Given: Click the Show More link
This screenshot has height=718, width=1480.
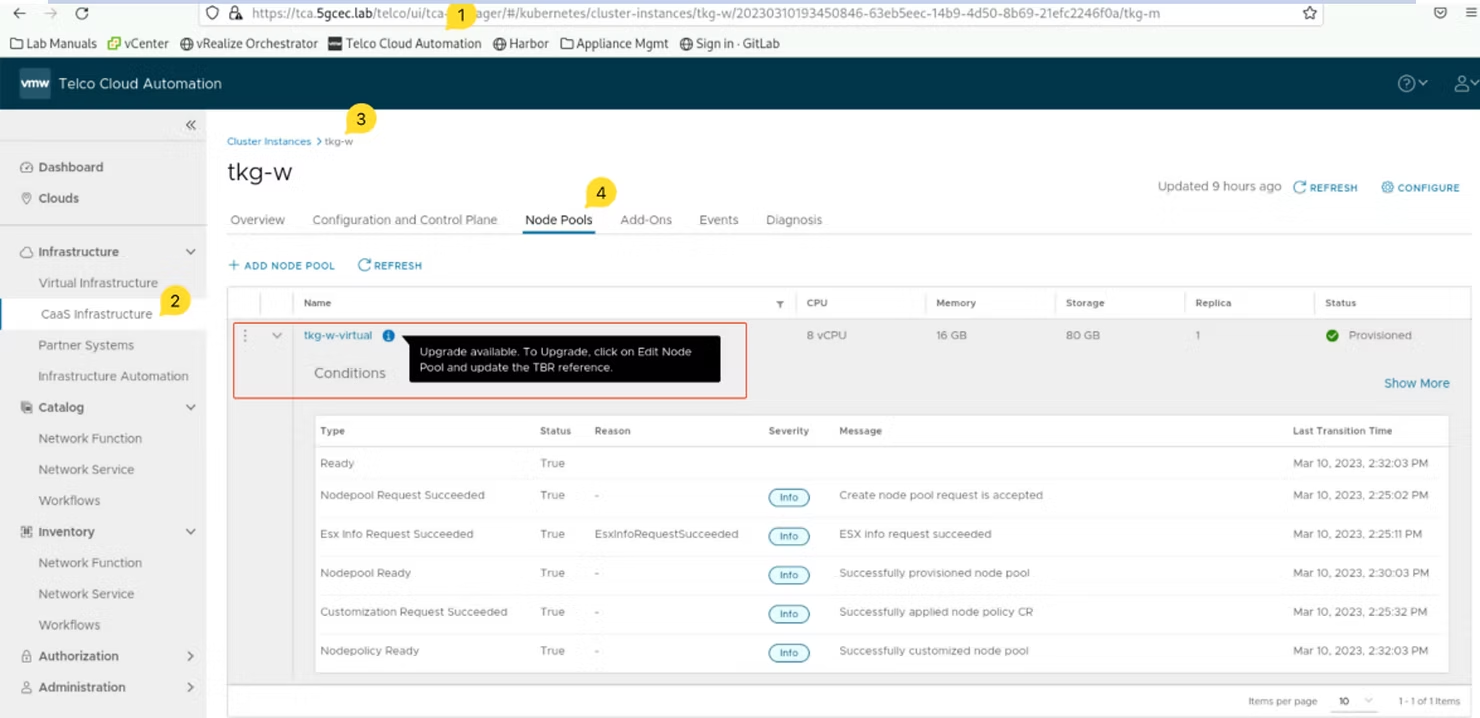Looking at the screenshot, I should 1416,383.
